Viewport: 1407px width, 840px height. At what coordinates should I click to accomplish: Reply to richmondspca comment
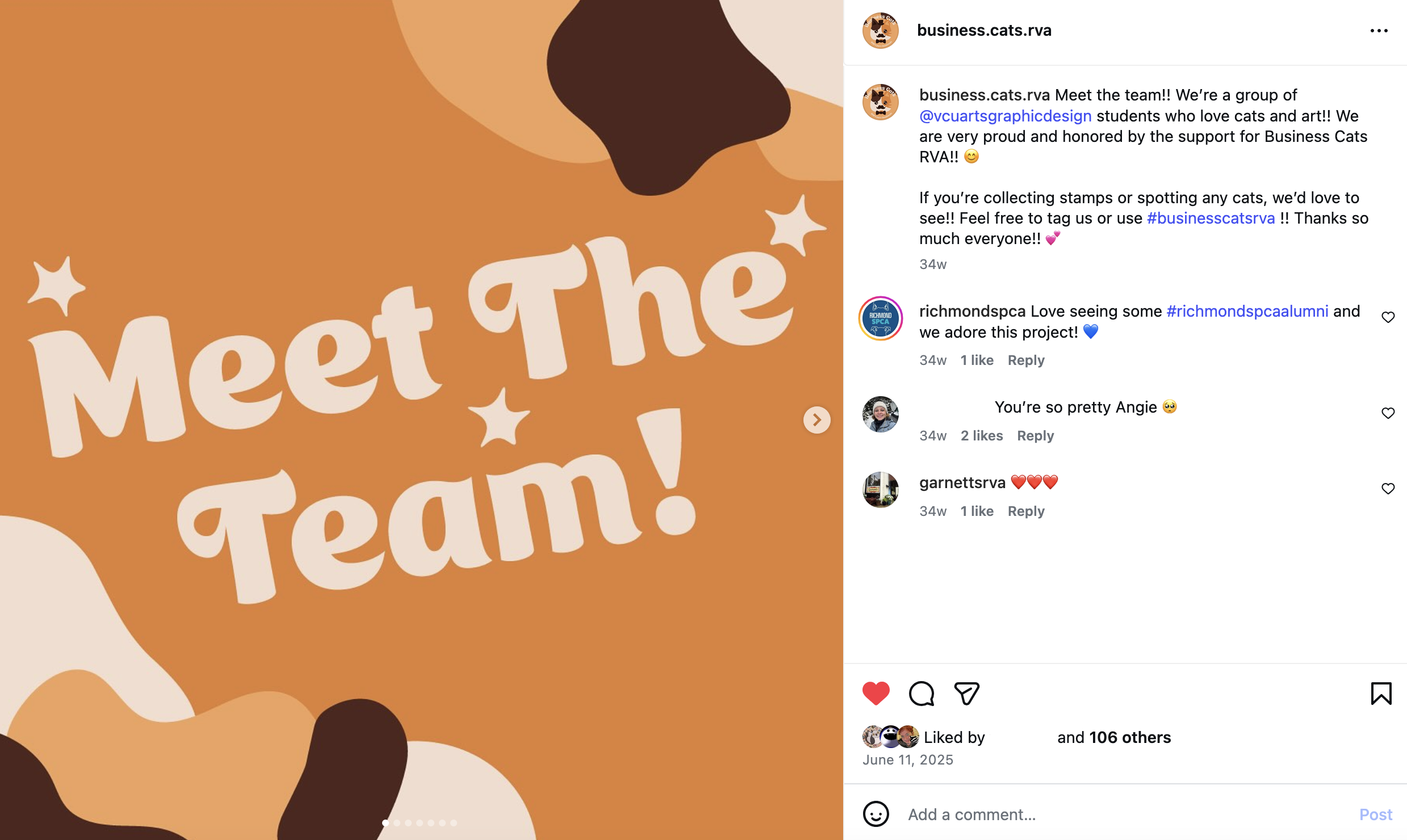pyautogui.click(x=1025, y=360)
